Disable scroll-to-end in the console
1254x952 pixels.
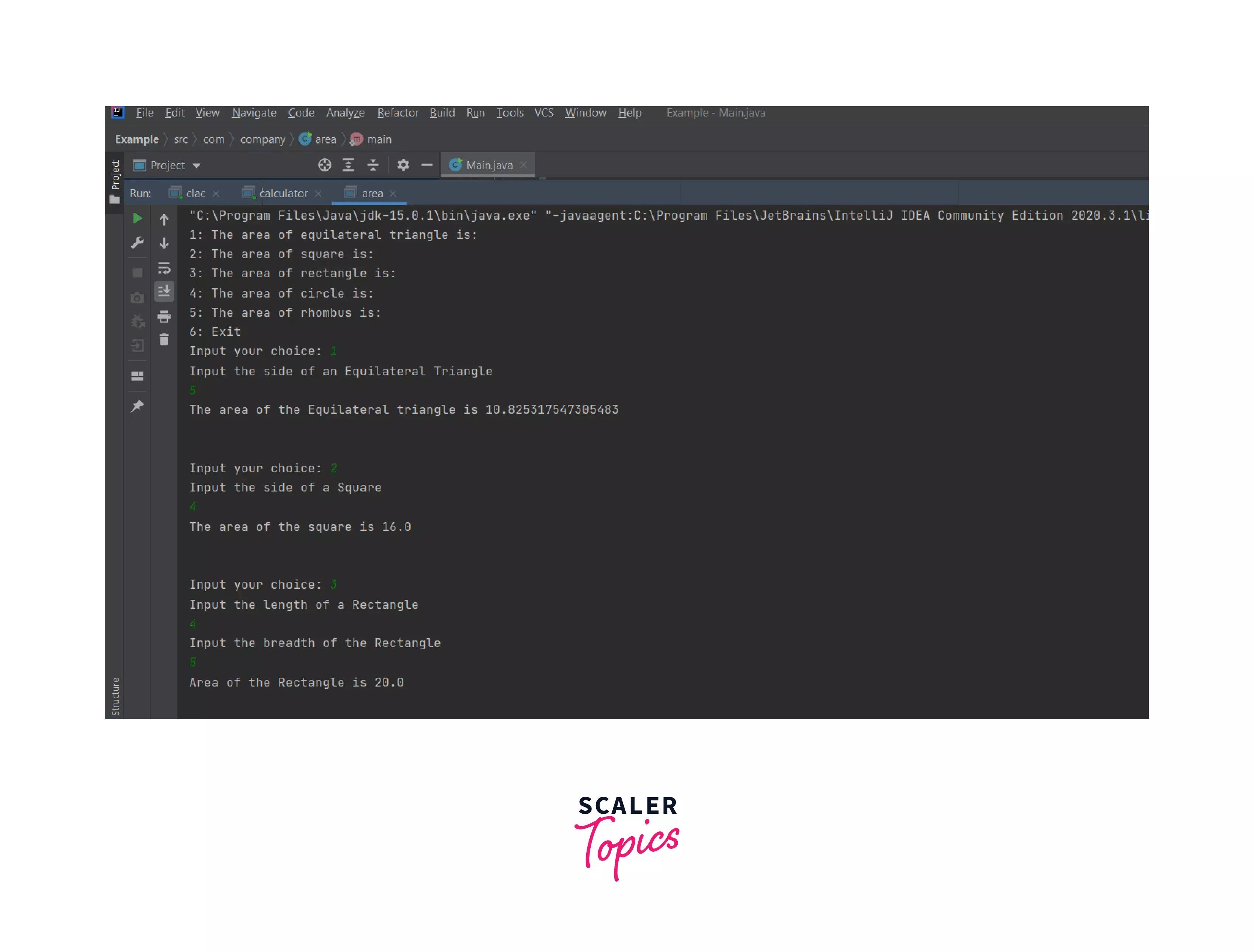coord(164,291)
